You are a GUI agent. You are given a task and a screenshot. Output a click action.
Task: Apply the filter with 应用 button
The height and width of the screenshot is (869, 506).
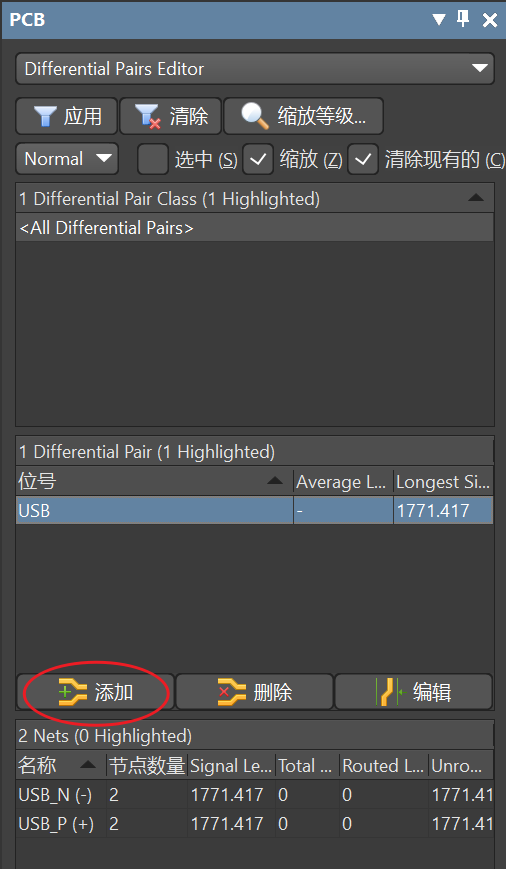click(x=67, y=116)
